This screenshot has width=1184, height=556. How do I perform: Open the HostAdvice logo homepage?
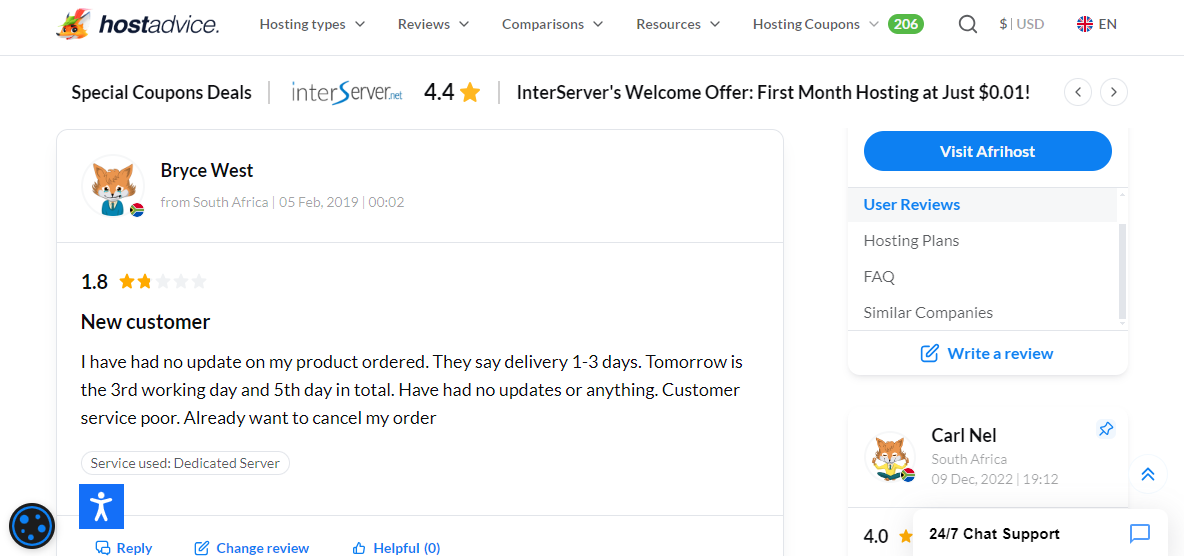click(x=137, y=25)
